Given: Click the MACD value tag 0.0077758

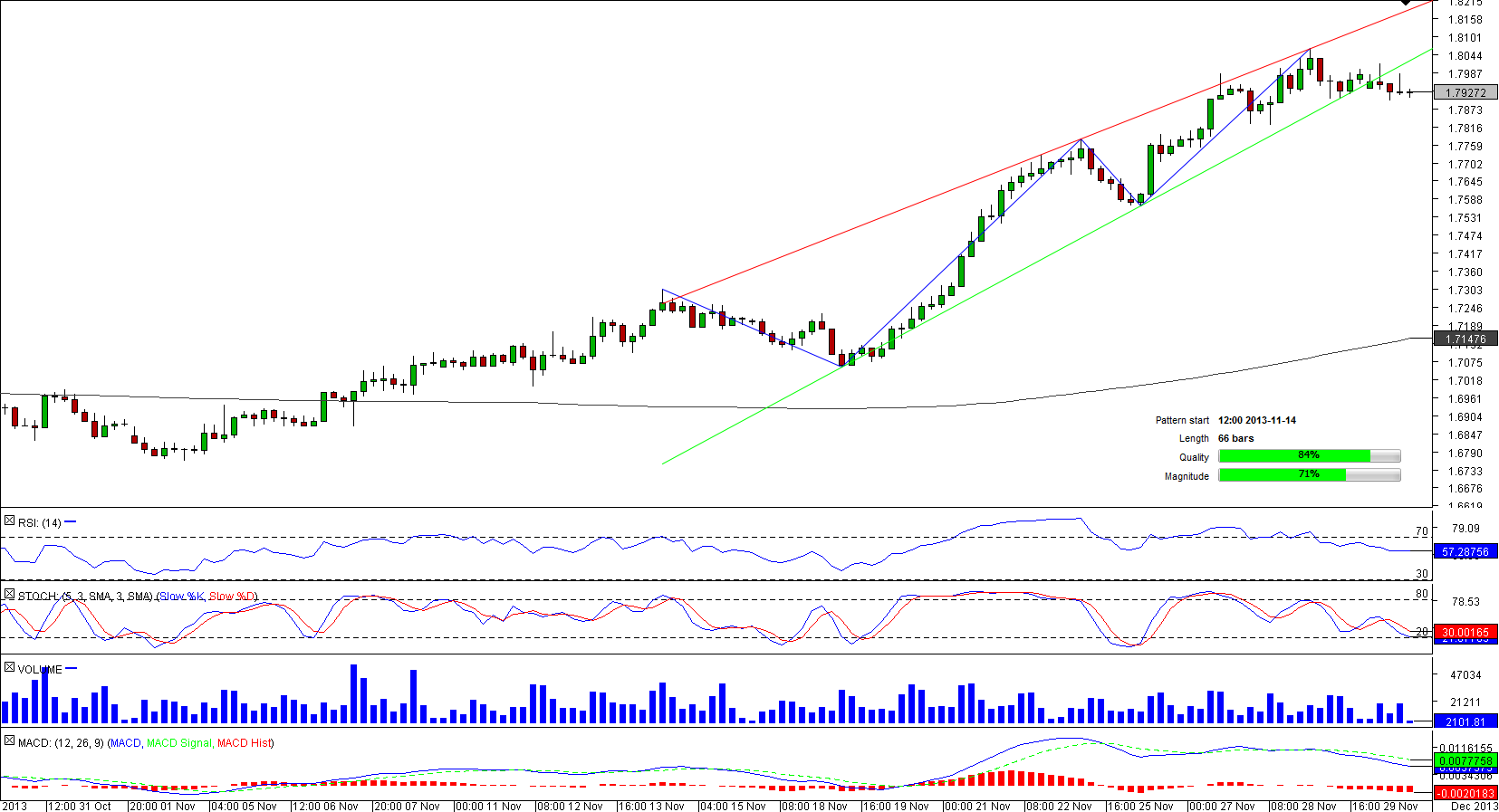Looking at the screenshot, I should pos(1465,761).
